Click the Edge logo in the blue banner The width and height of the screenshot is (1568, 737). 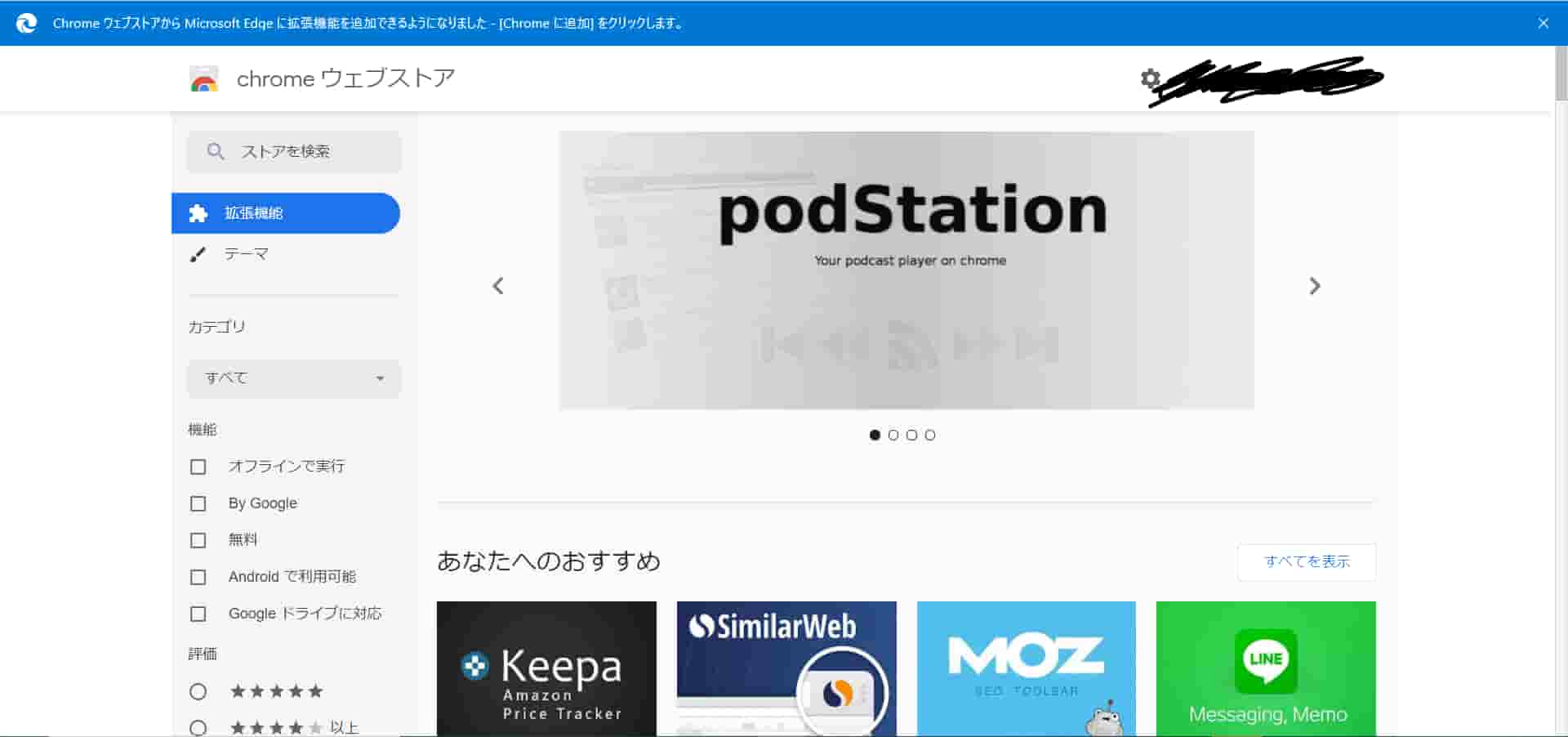[26, 23]
